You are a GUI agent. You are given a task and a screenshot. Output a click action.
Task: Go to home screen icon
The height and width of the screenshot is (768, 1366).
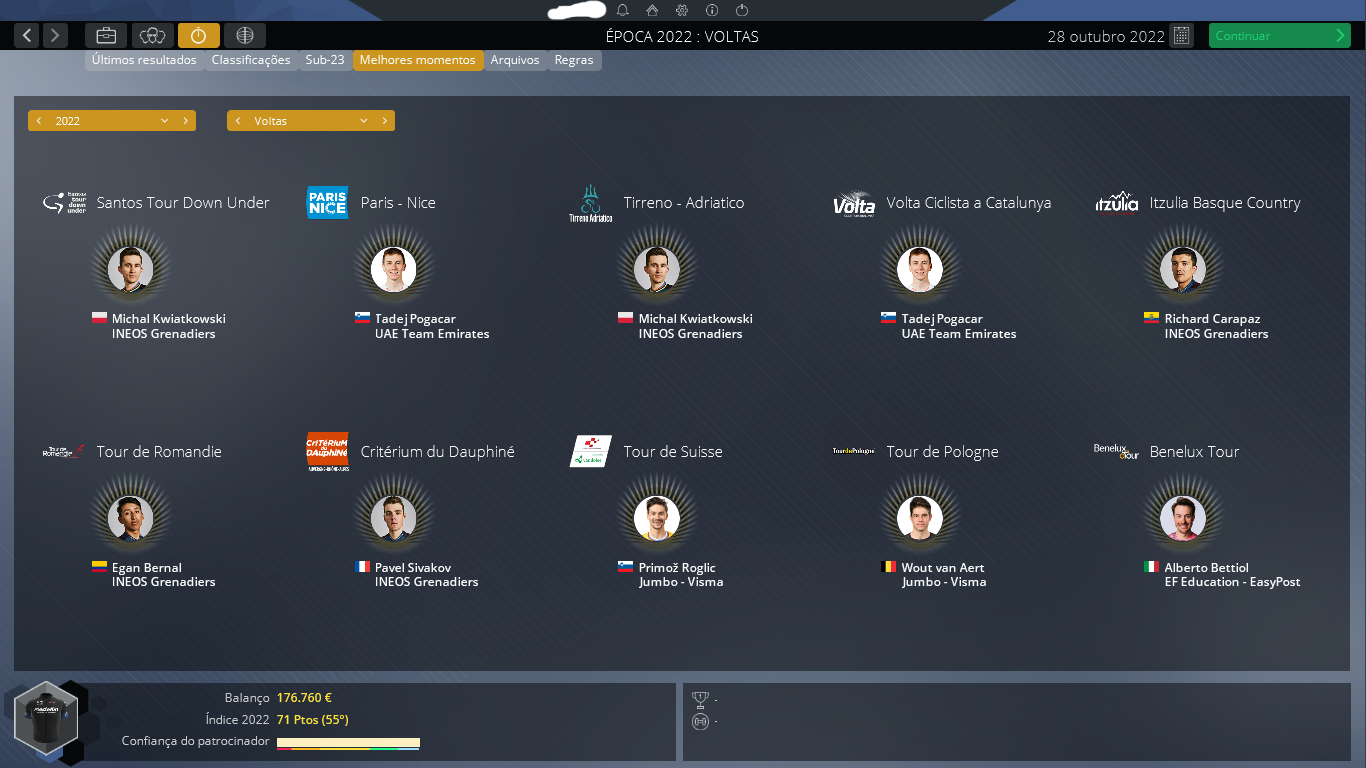(652, 10)
